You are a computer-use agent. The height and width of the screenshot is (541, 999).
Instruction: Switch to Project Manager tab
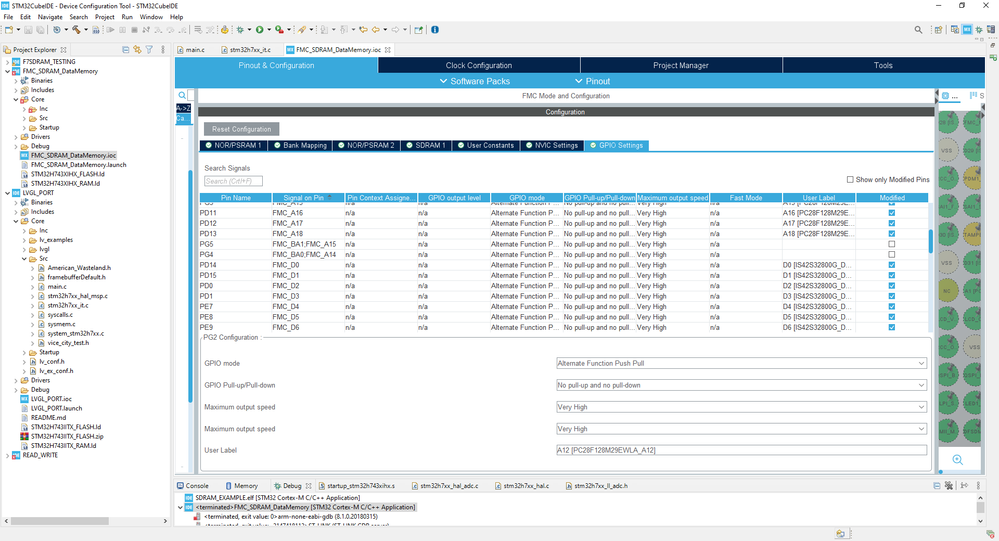[x=680, y=65]
